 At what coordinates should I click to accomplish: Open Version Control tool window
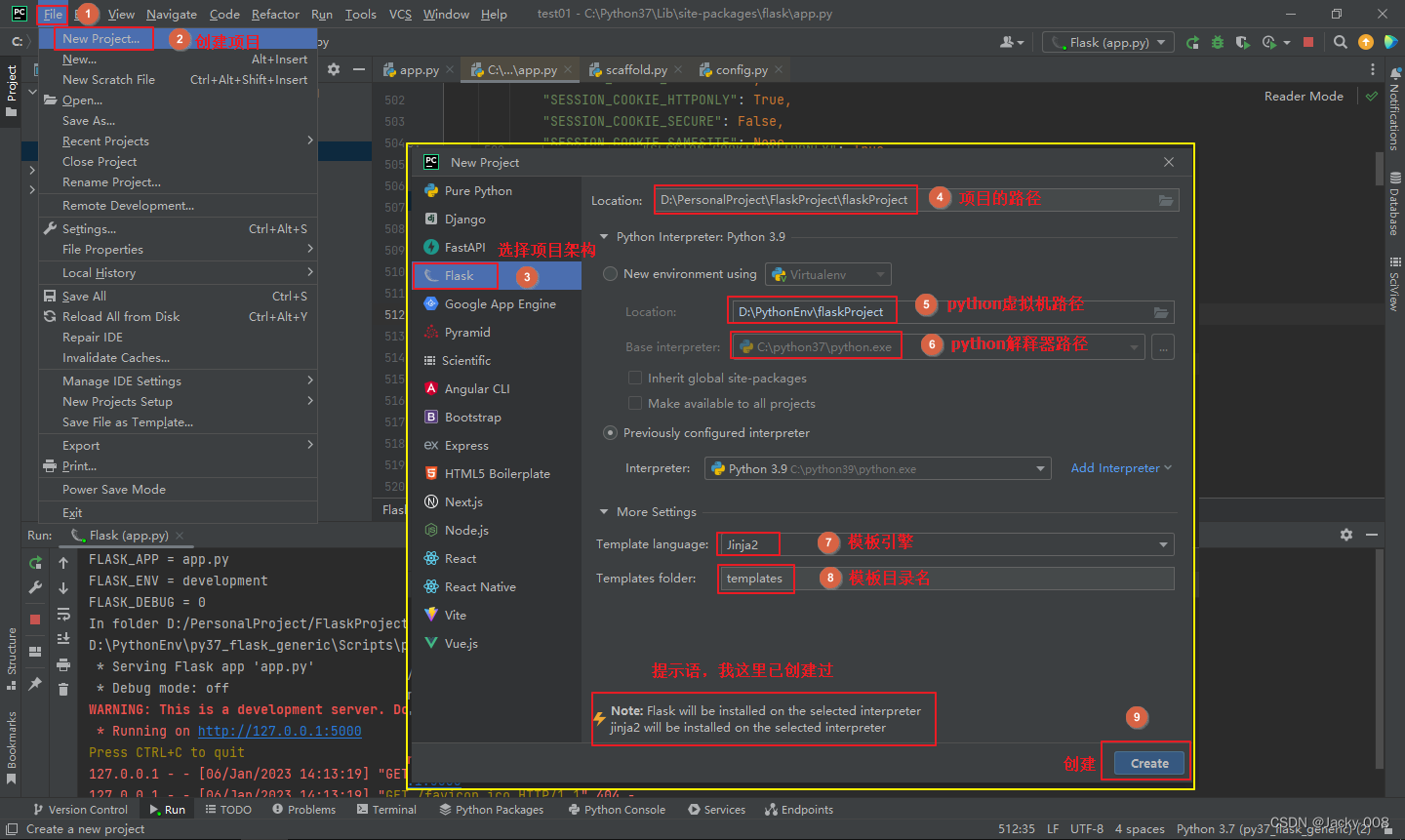(x=80, y=810)
